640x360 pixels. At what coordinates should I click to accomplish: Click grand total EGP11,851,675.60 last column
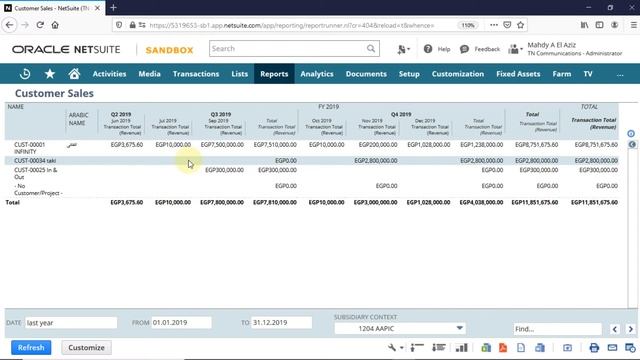pyautogui.click(x=594, y=202)
